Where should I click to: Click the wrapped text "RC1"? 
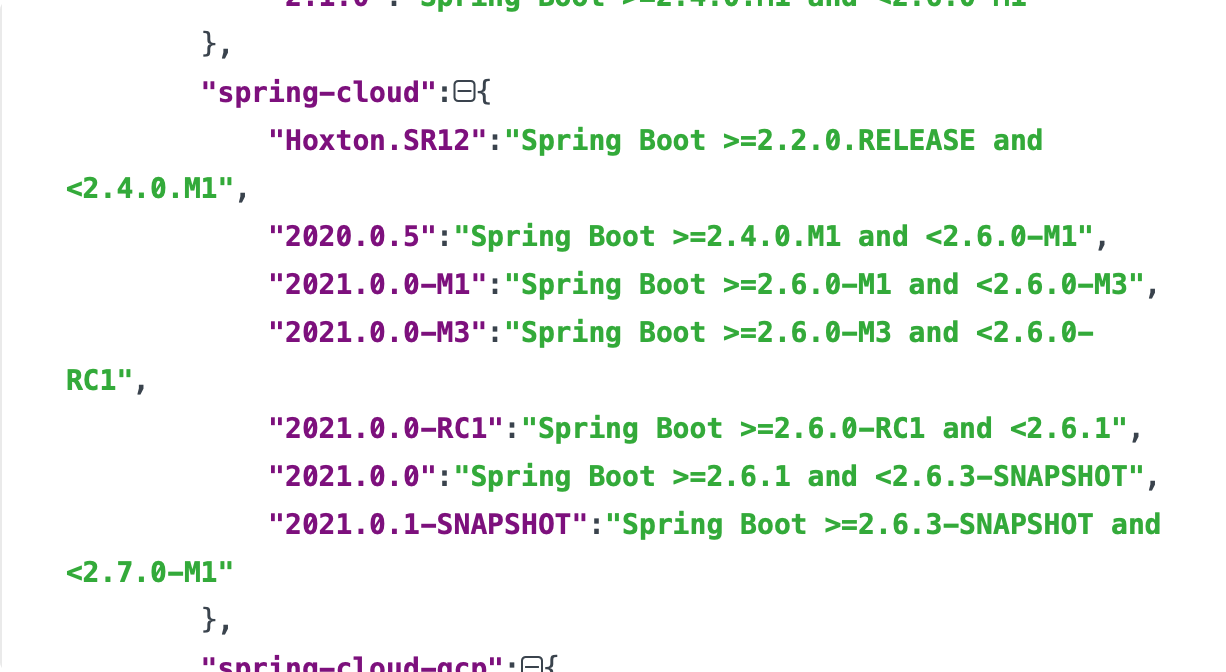click(99, 381)
